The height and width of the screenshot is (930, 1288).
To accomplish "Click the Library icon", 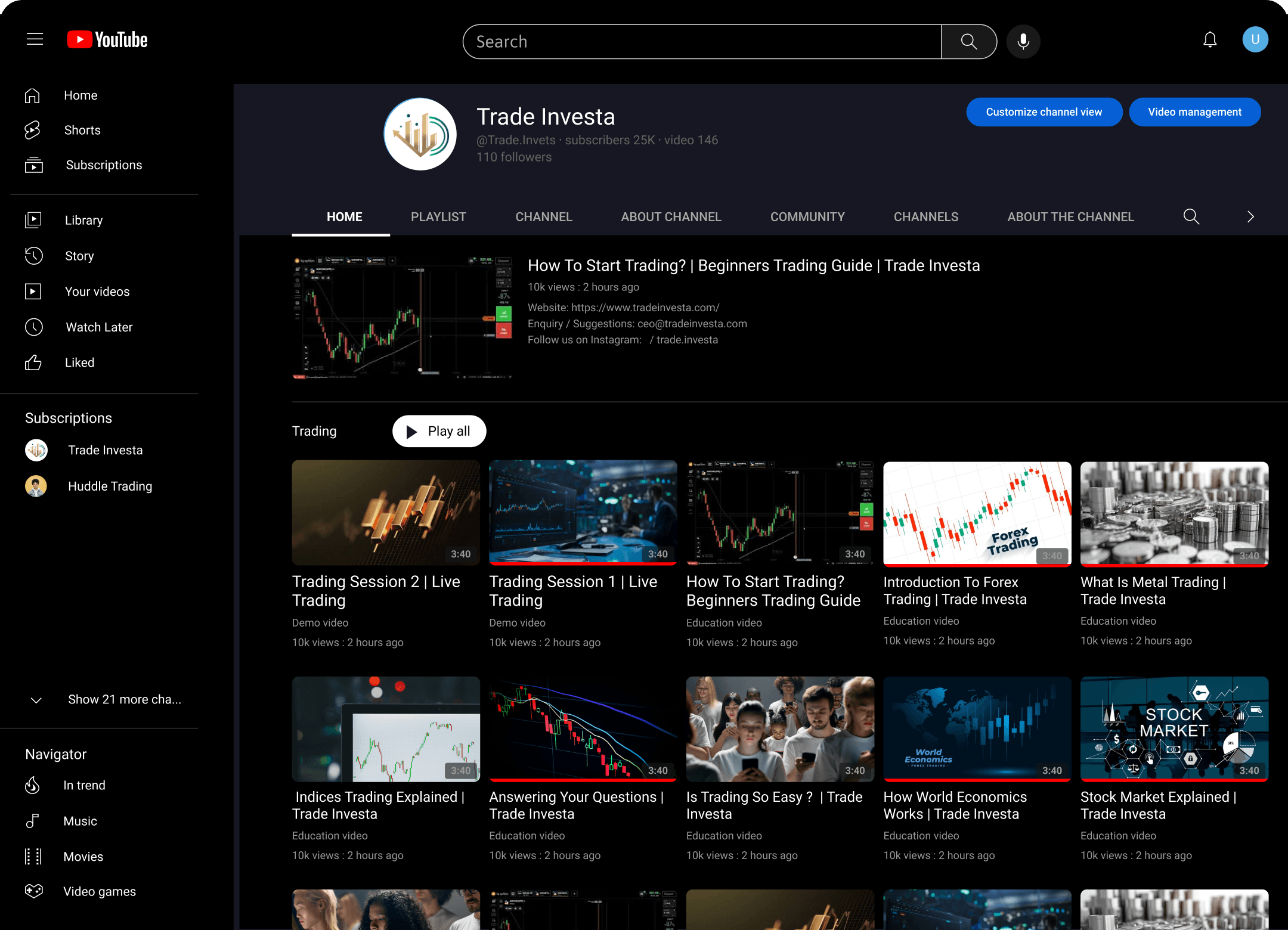I will [33, 220].
